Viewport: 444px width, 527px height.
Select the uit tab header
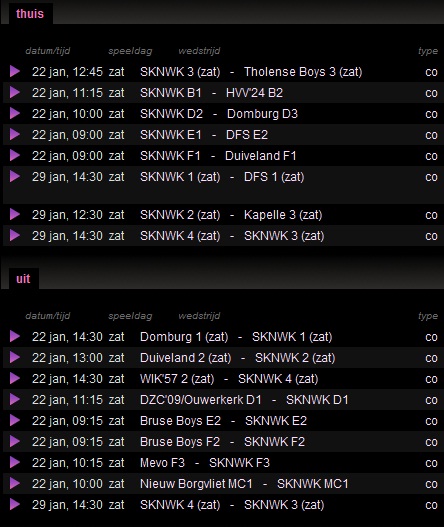tap(23, 279)
